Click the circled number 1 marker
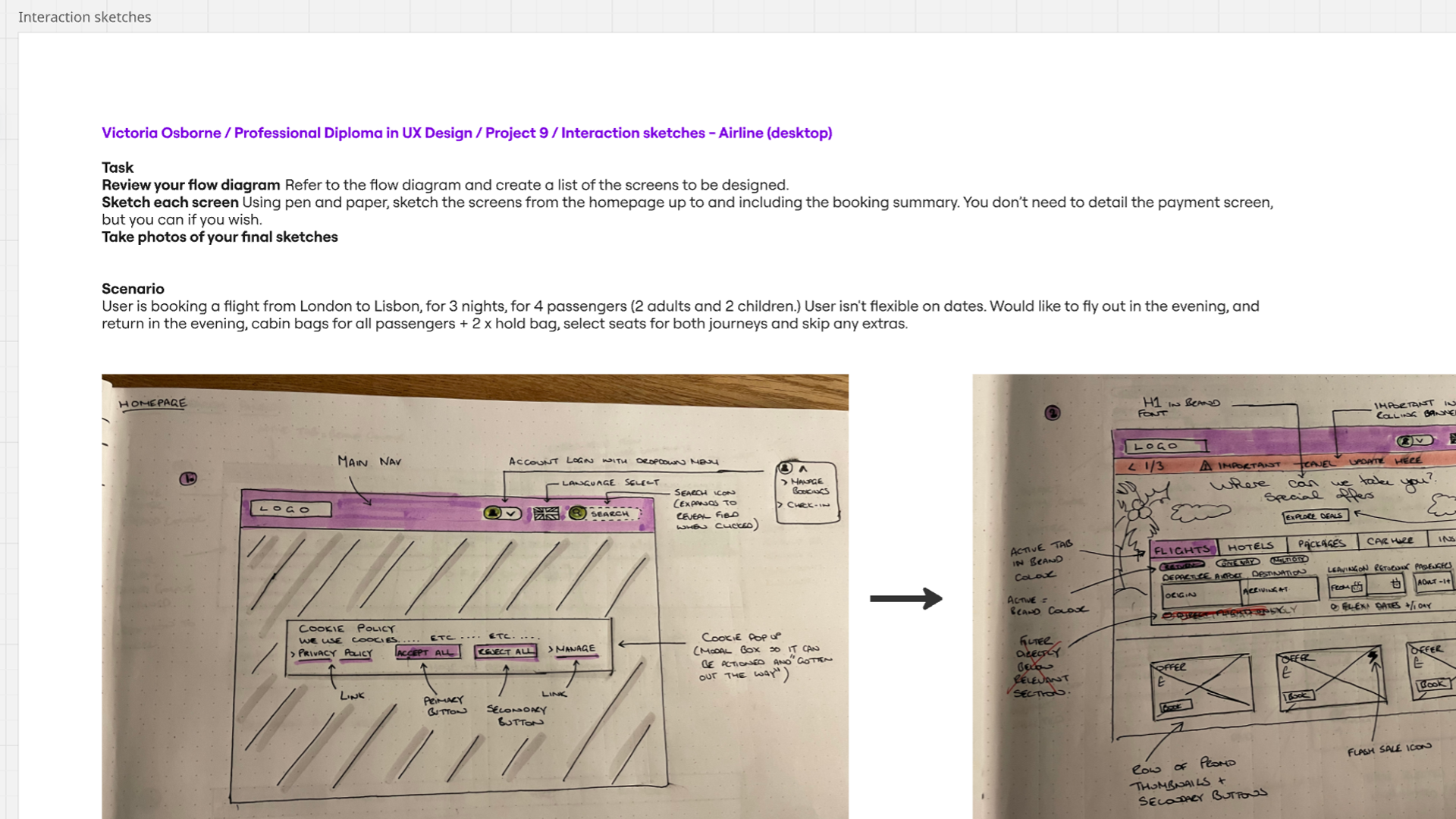This screenshot has height=819, width=1456. 188,479
